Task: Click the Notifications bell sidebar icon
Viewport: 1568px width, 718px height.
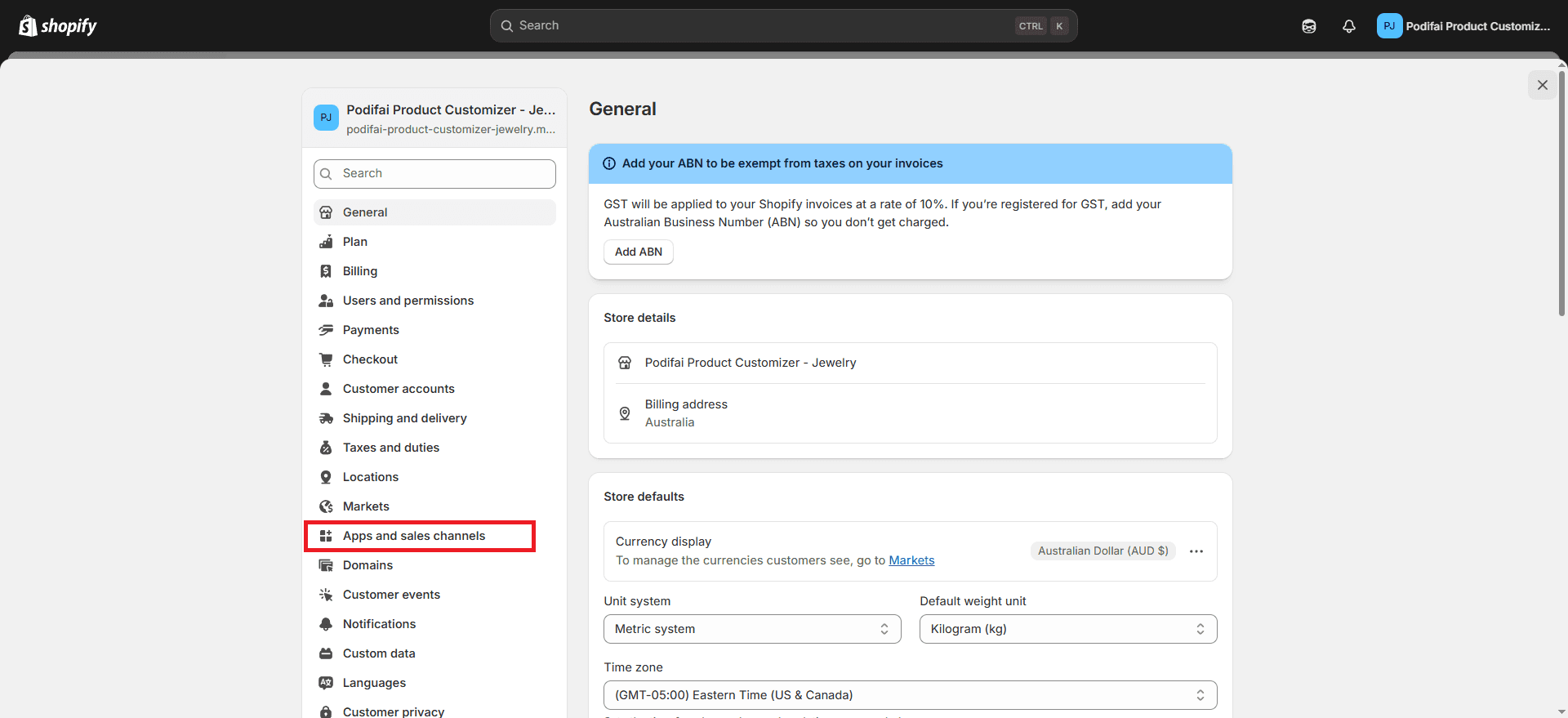Action: click(326, 624)
